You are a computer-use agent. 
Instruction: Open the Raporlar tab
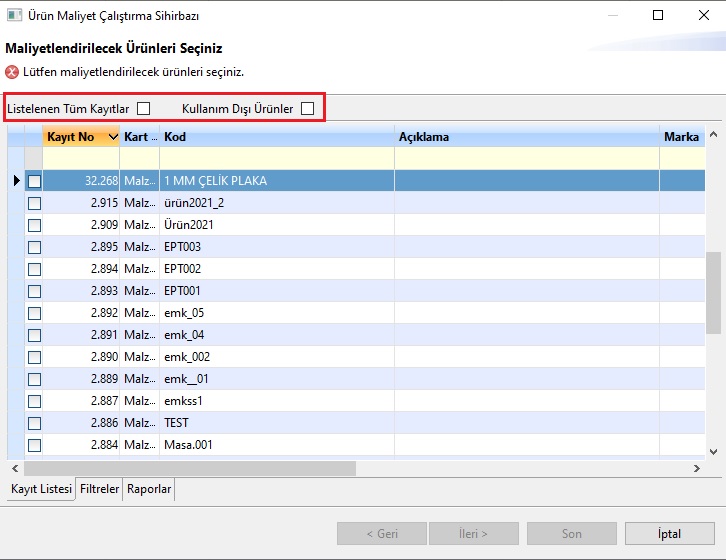click(148, 489)
